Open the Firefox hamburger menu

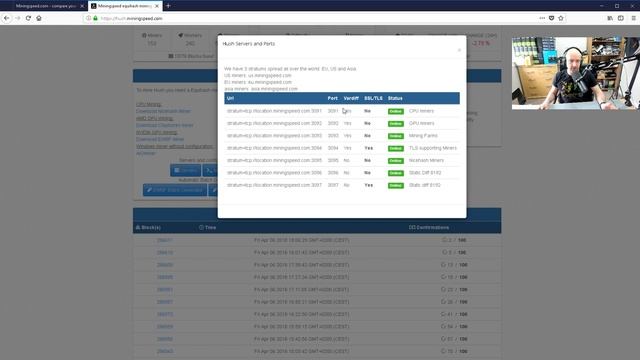[633, 18]
